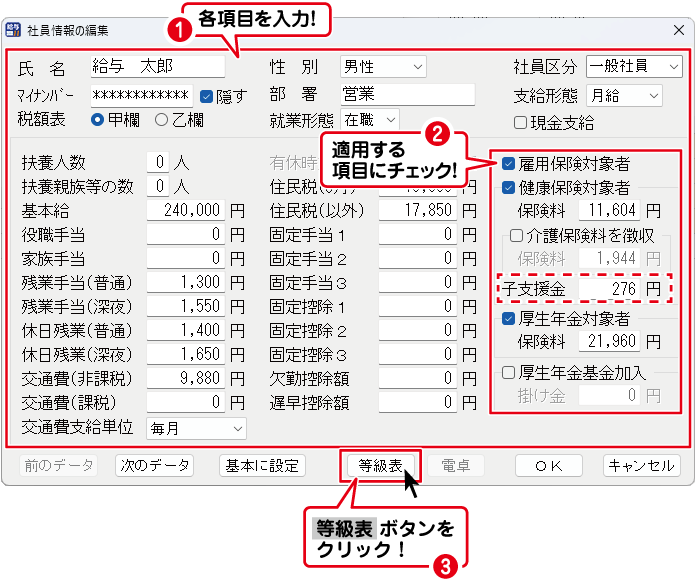This screenshot has height=587, width=695.
Task: Check the 厚生年金基金加入 option
Action: coord(509,373)
